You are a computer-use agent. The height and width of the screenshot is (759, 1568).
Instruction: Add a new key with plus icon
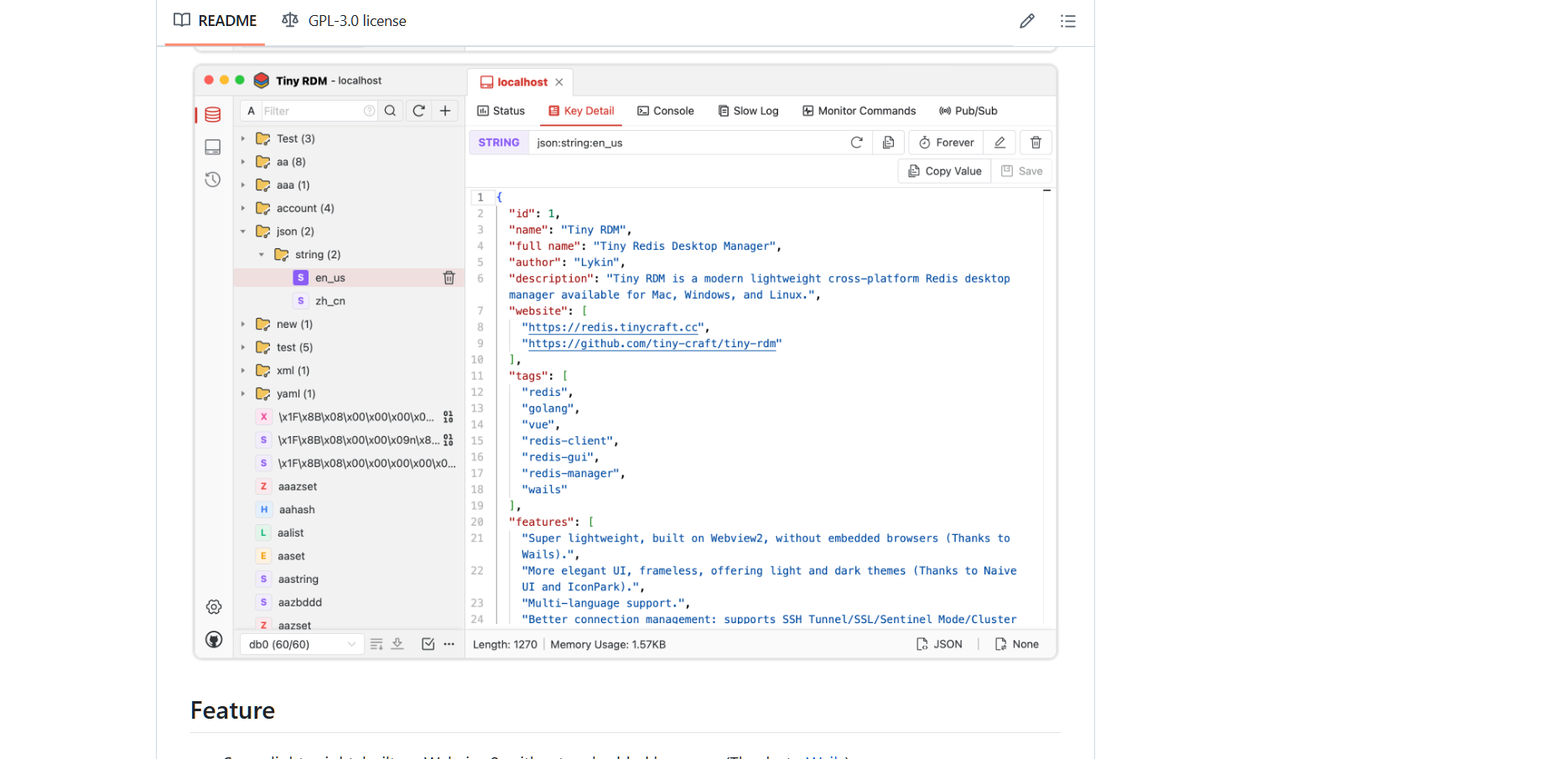pyautogui.click(x=445, y=111)
